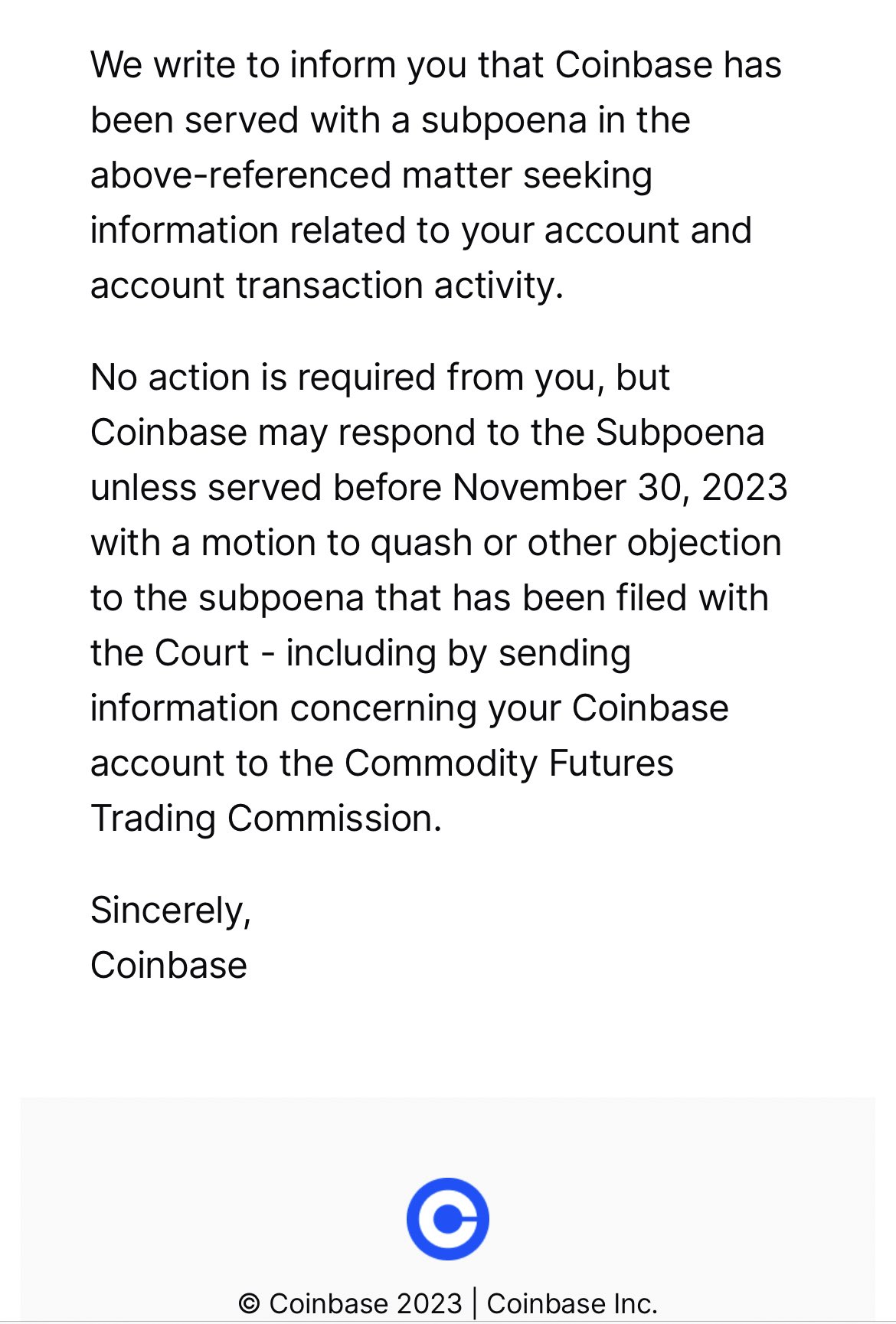Screen dimensions: 896x1324
Task: Click the "to the subpoena that has been filed" line
Action: [x=429, y=598]
